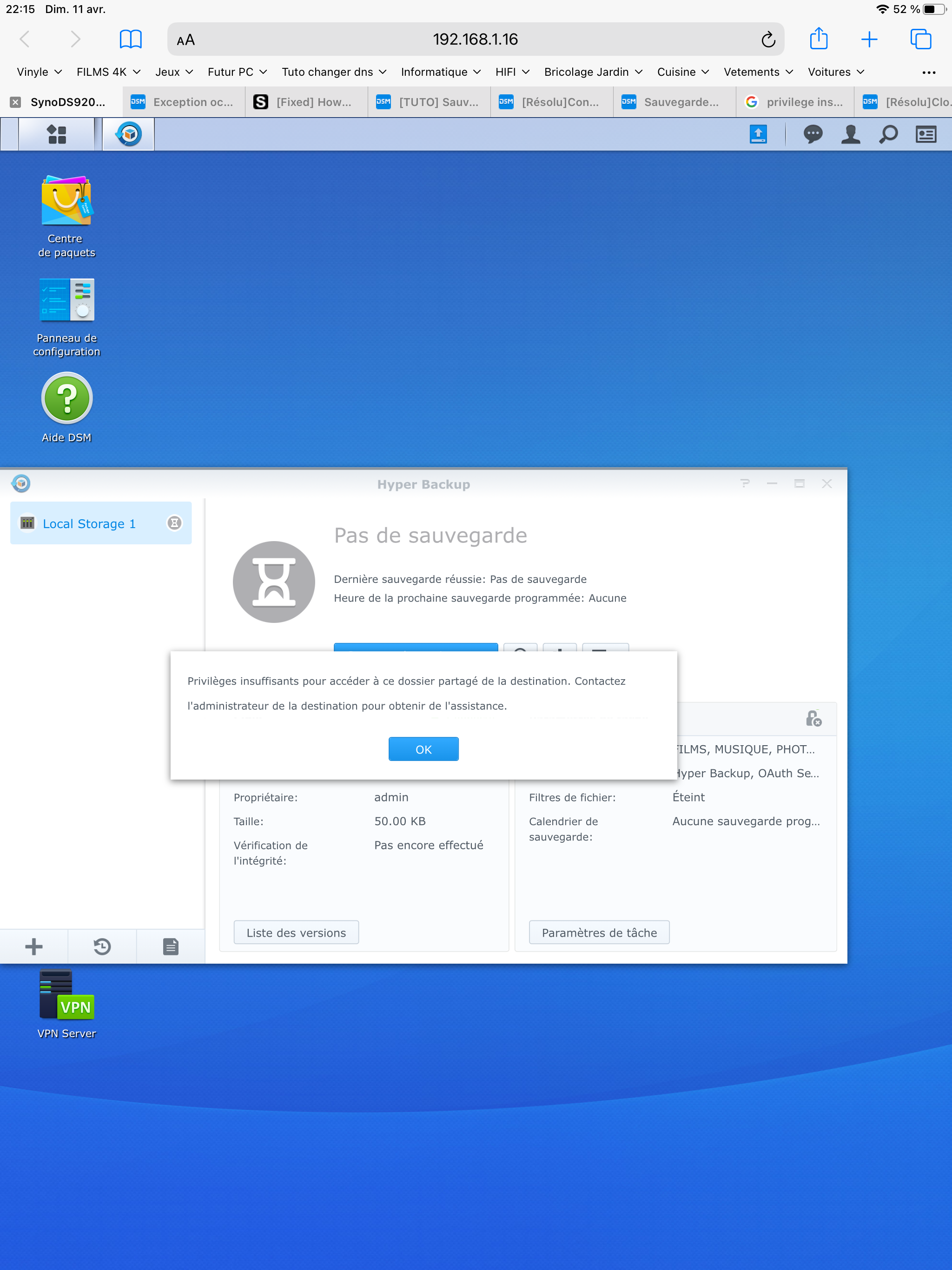Expand the Bricolage Jardin bookmarks folder
The width and height of the screenshot is (952, 1270).
593,72
